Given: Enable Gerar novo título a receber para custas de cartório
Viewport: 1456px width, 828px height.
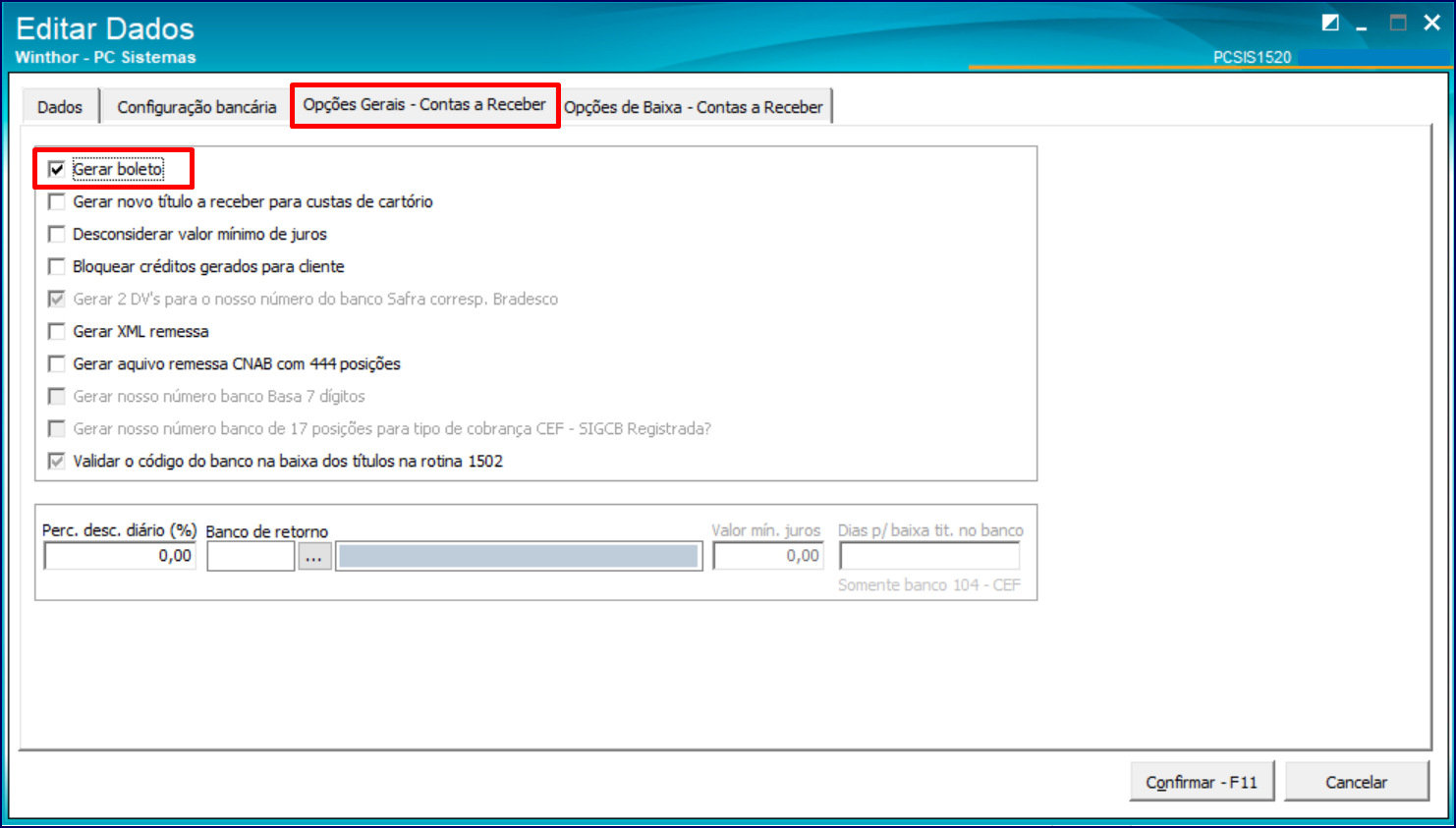Looking at the screenshot, I should click(57, 201).
